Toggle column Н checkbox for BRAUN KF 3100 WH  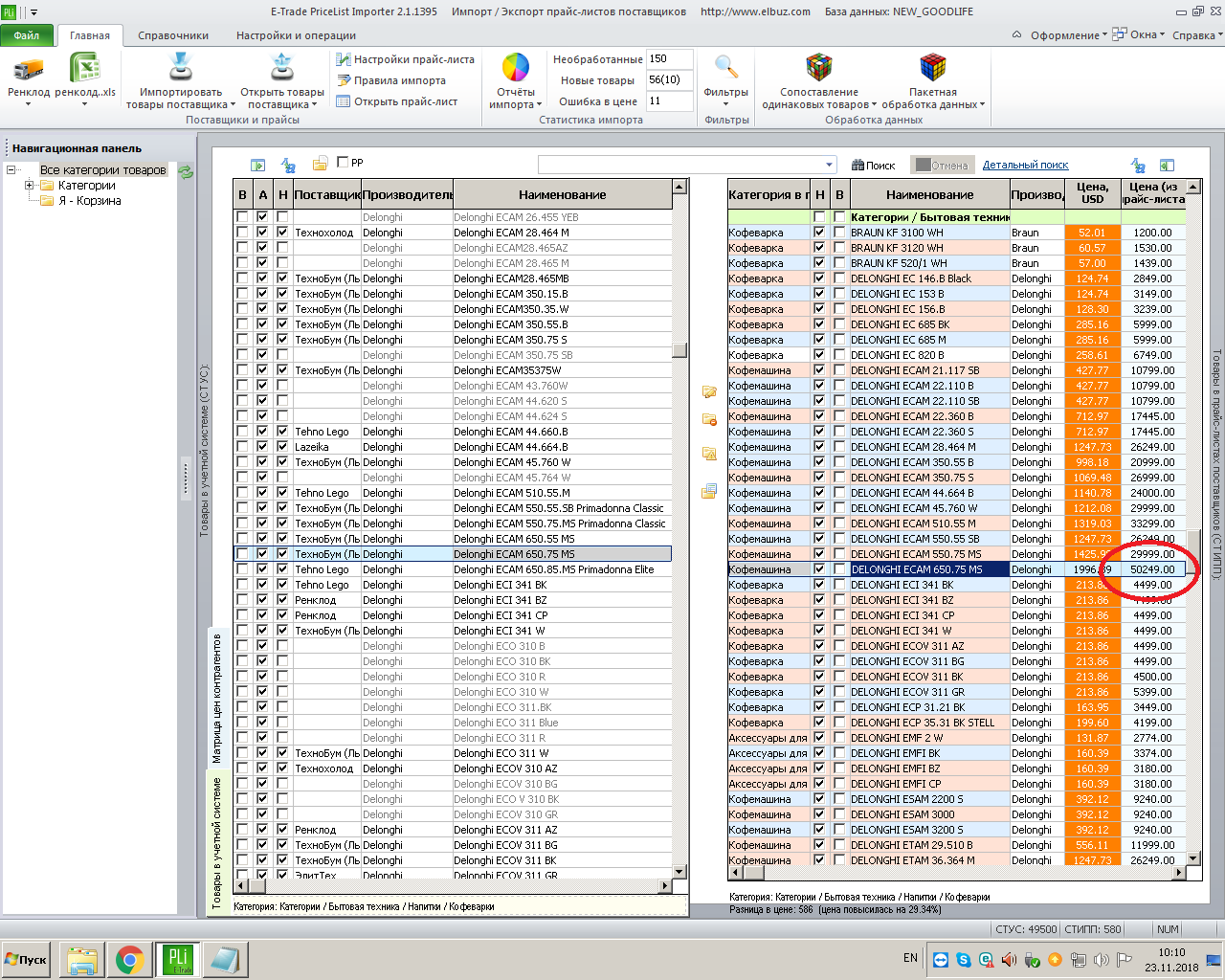click(819, 233)
